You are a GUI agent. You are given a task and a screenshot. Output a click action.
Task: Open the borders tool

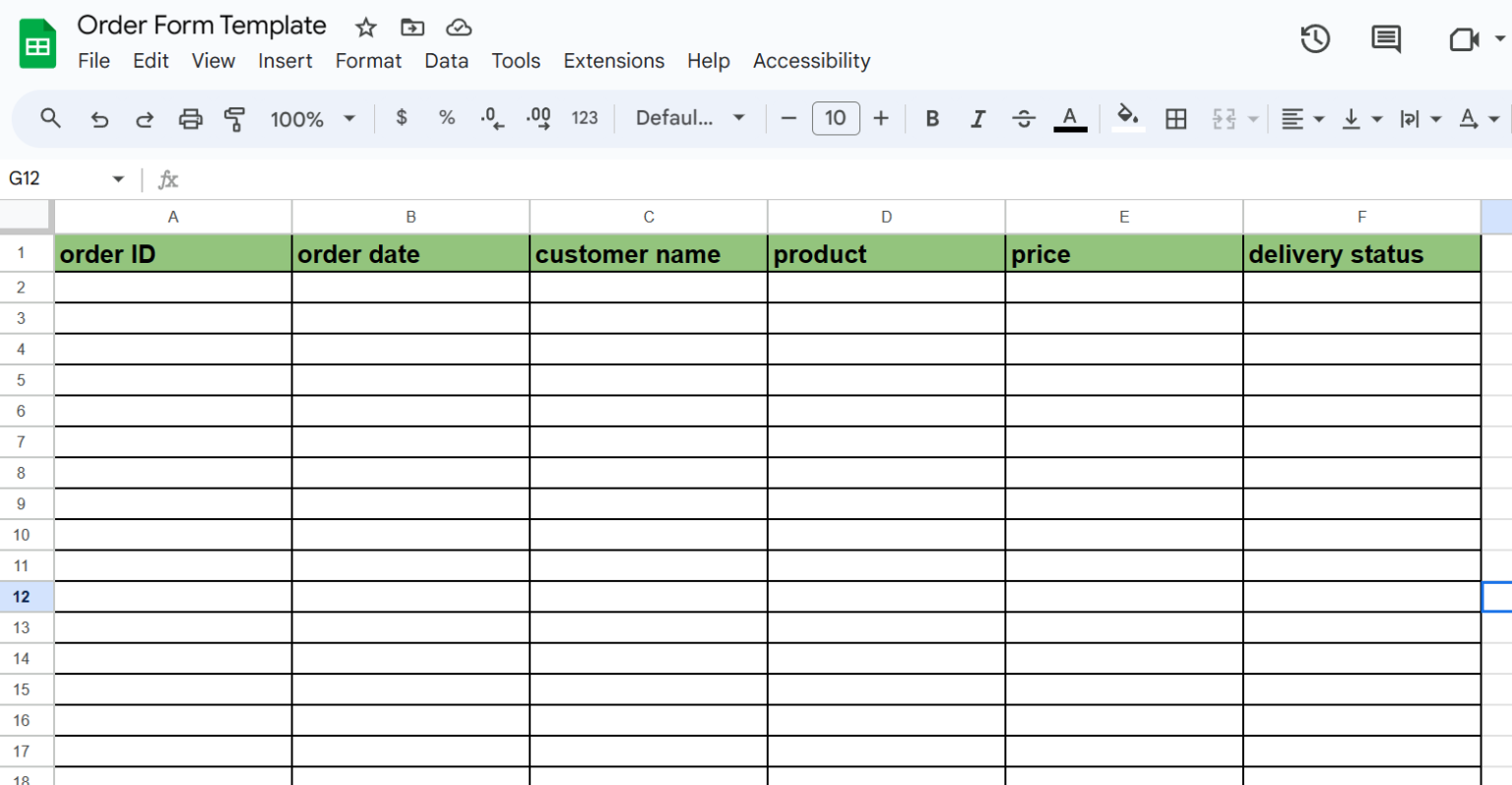pos(1175,119)
